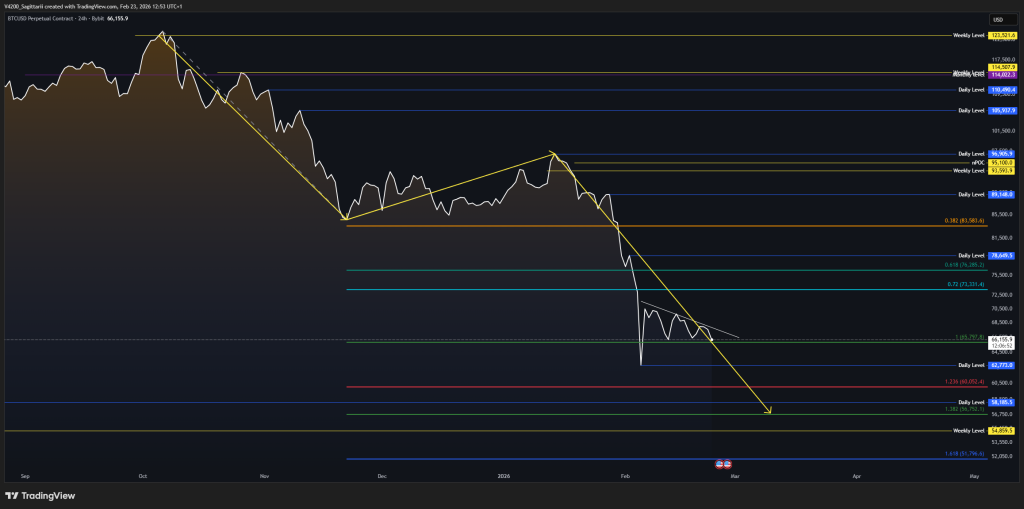Click the Daily Level 105,937.9 price label
1024x509 pixels.
(1001, 110)
